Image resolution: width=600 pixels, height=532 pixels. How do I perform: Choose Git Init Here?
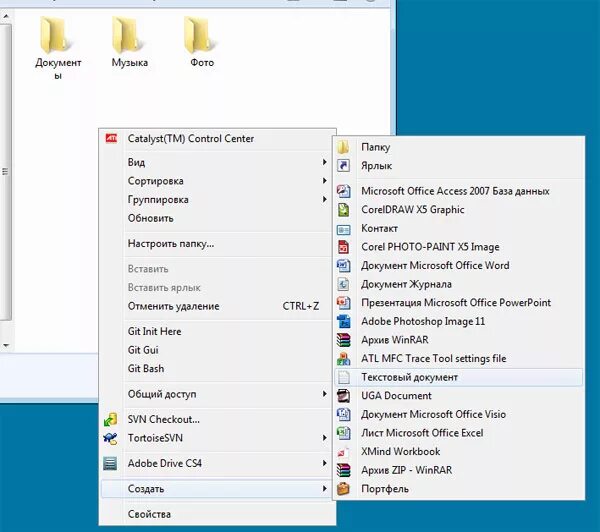217,331
